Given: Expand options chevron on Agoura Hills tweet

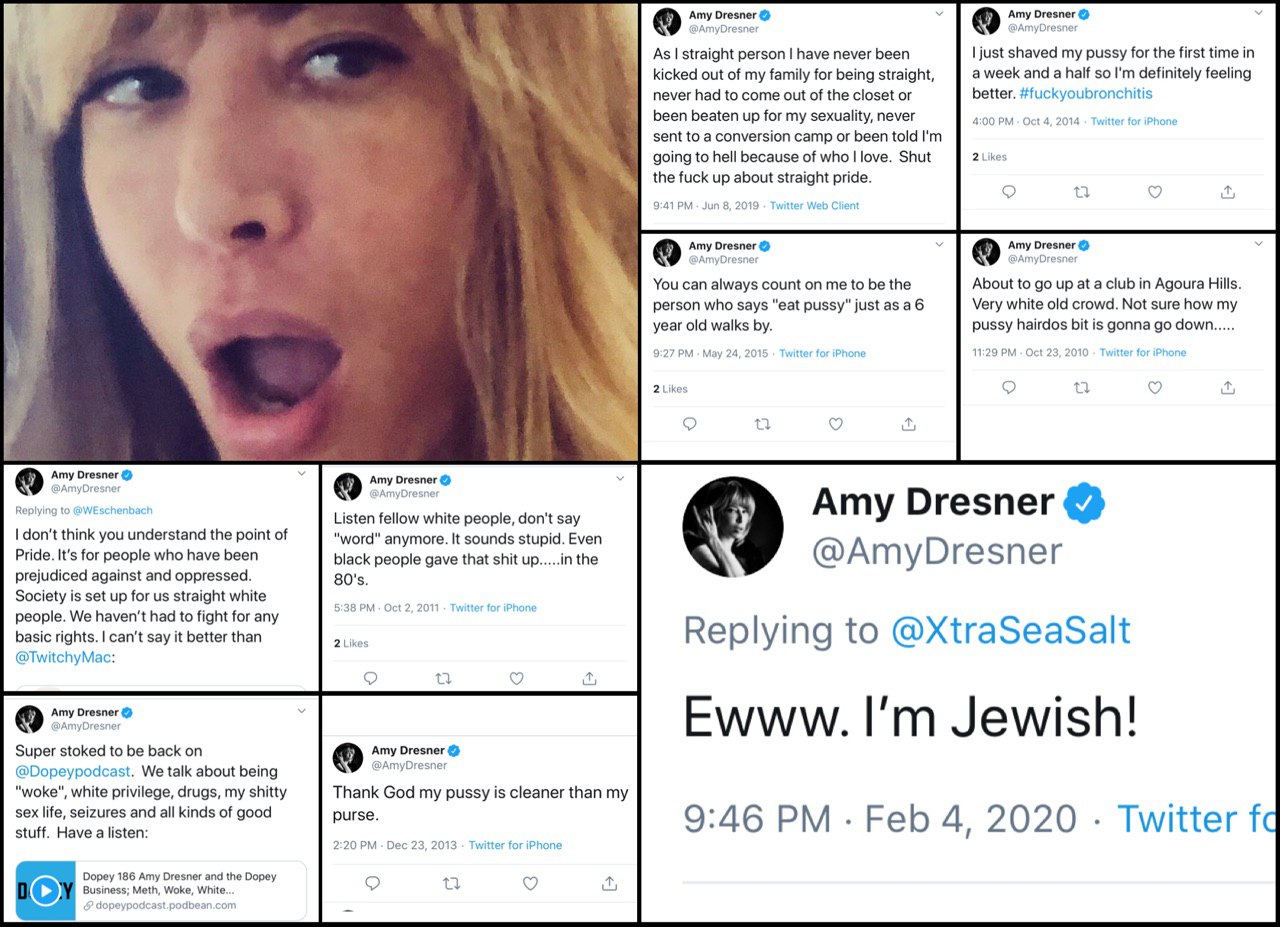Looking at the screenshot, I should coord(1258,244).
